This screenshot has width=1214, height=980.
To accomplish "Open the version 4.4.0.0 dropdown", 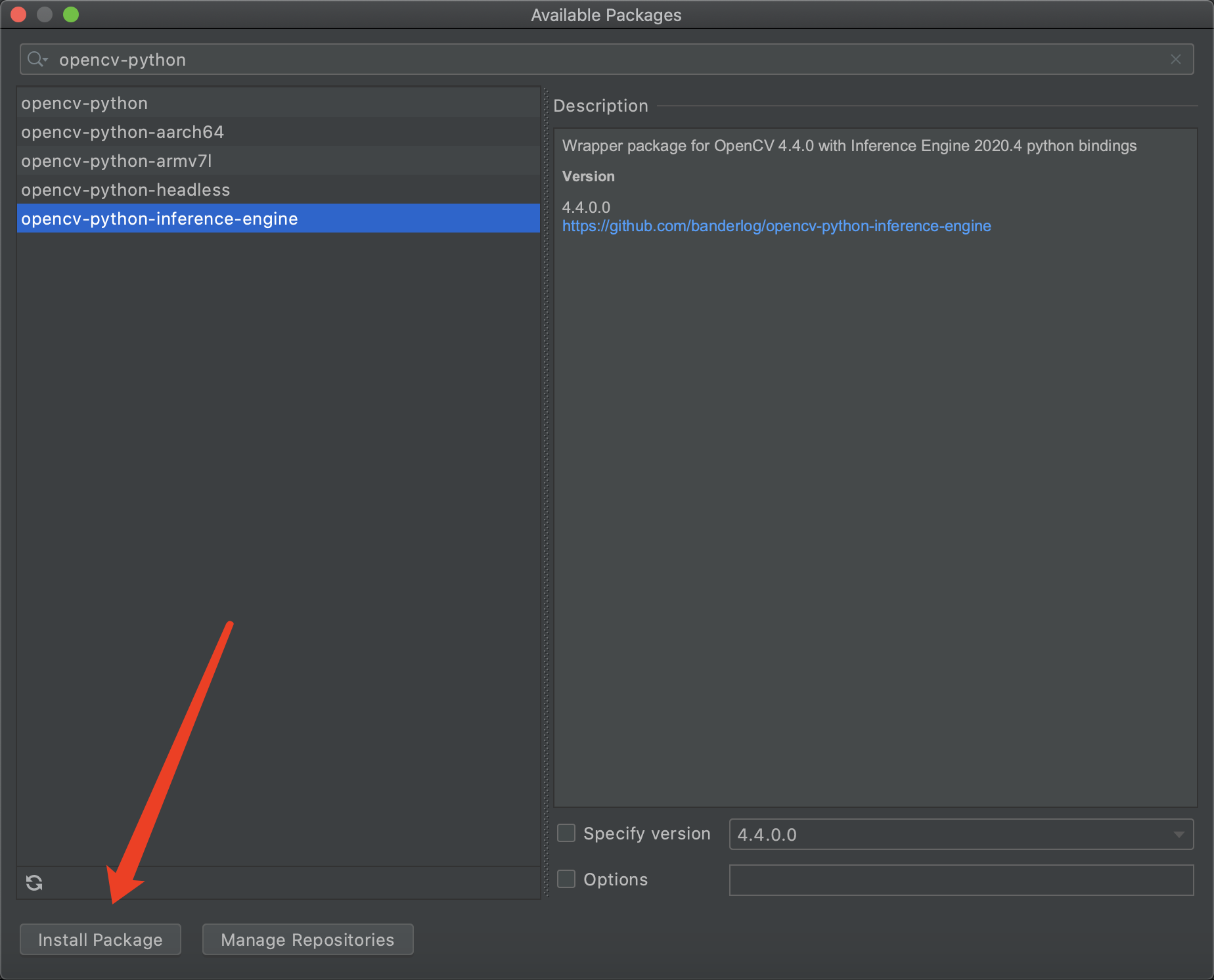I will [x=961, y=834].
